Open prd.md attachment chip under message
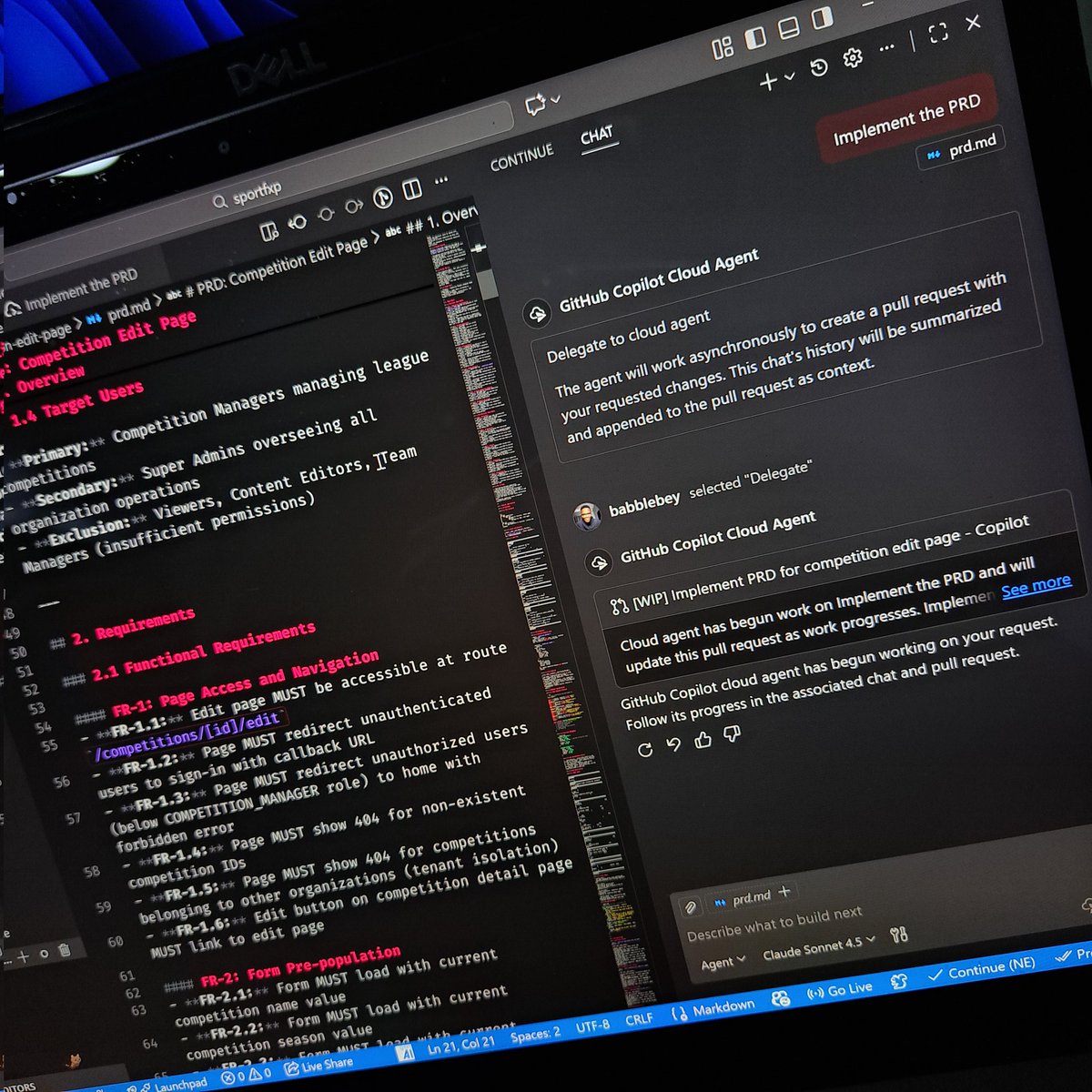 point(962,148)
